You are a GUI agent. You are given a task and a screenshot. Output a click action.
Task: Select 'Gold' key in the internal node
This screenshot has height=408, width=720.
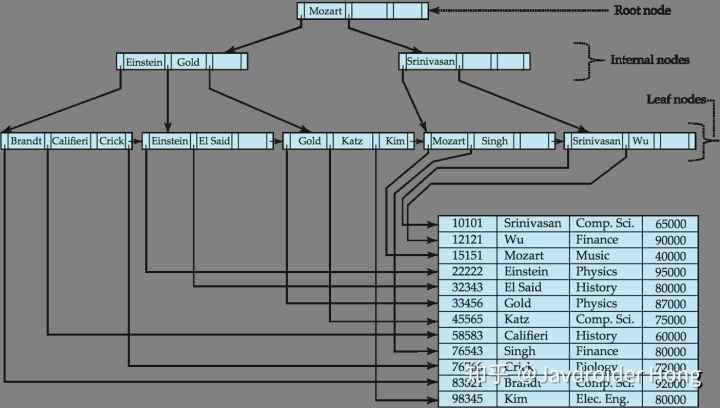tap(188, 62)
